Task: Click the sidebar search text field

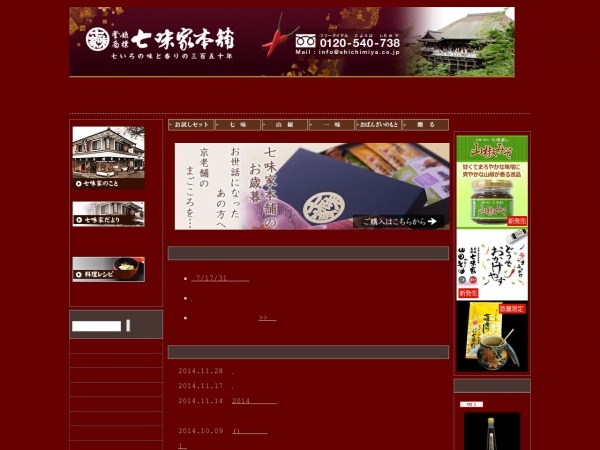Action: point(96,326)
